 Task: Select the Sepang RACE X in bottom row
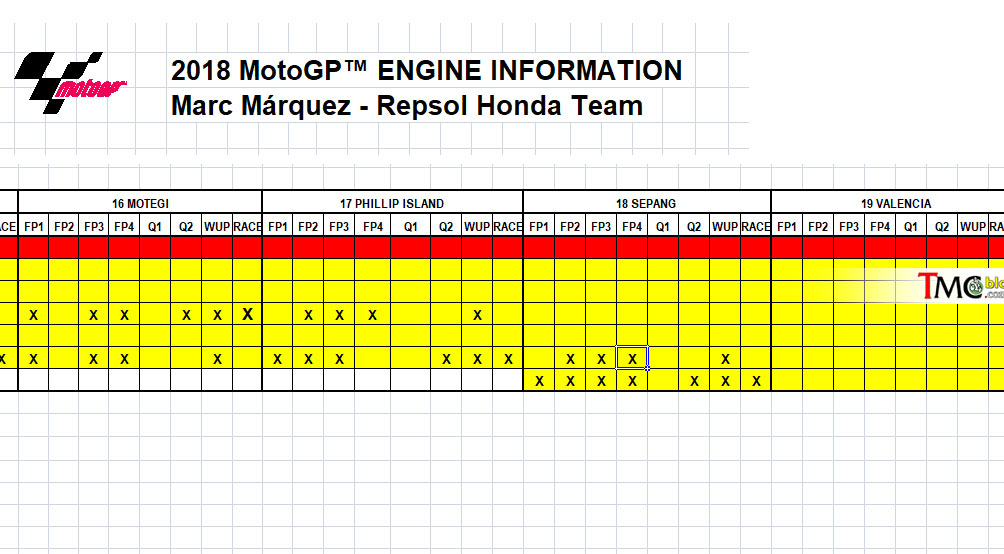(x=756, y=380)
